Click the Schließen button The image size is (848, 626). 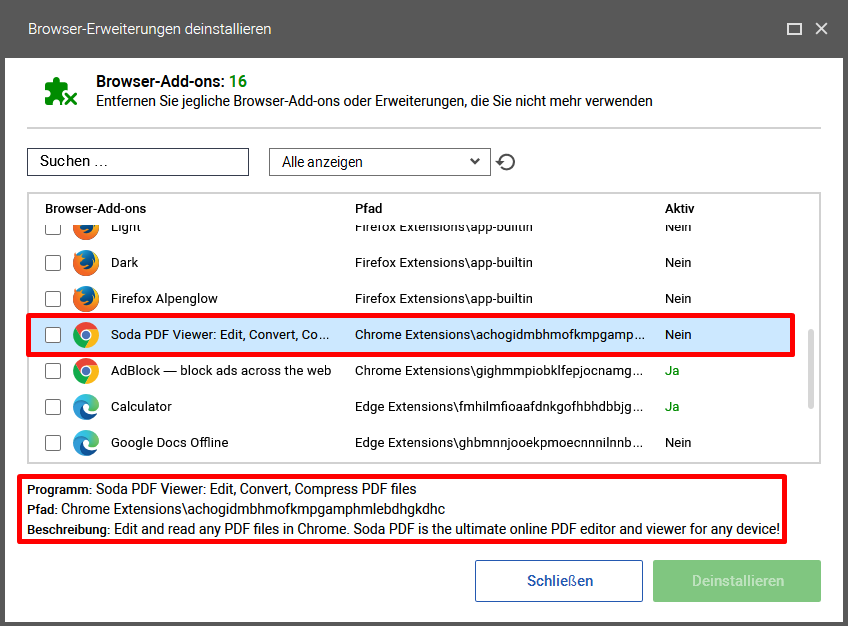559,581
